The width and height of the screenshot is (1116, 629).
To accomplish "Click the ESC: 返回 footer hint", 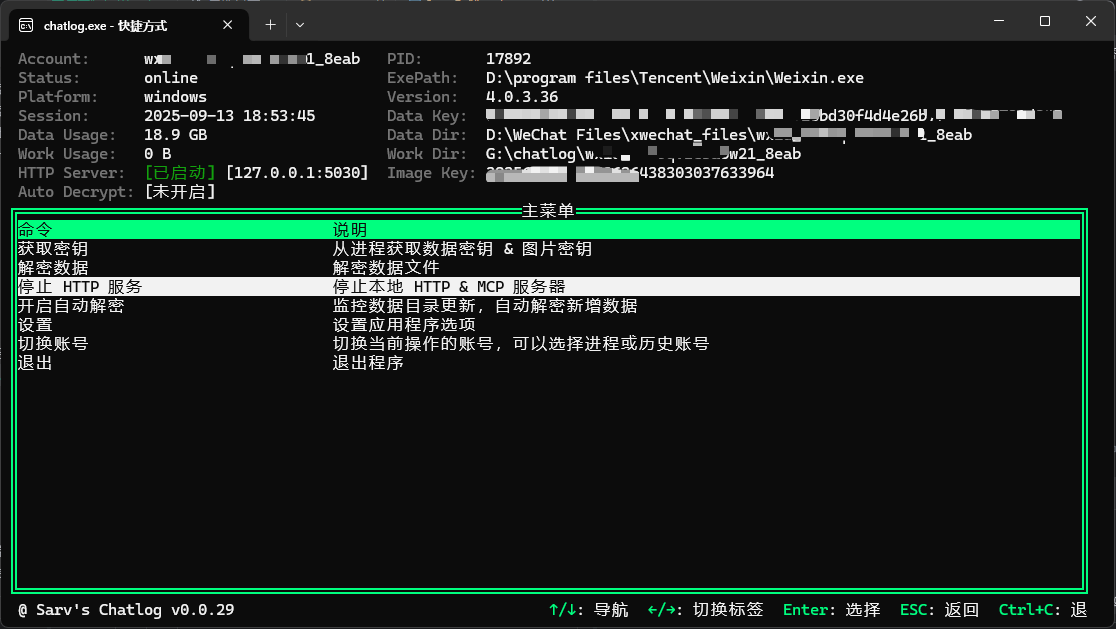I will coord(939,610).
